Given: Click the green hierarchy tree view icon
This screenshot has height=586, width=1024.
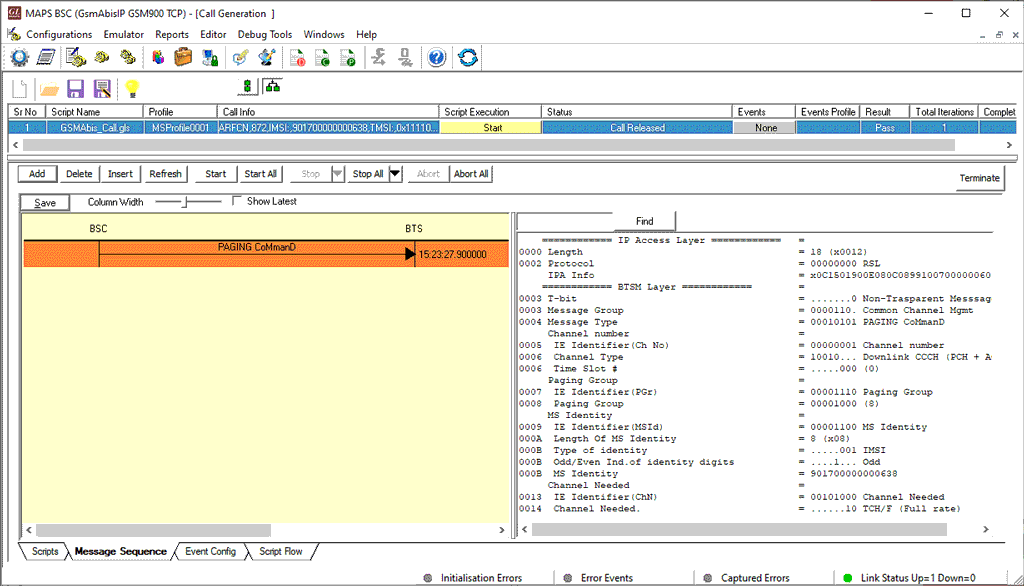Looking at the screenshot, I should click(273, 86).
